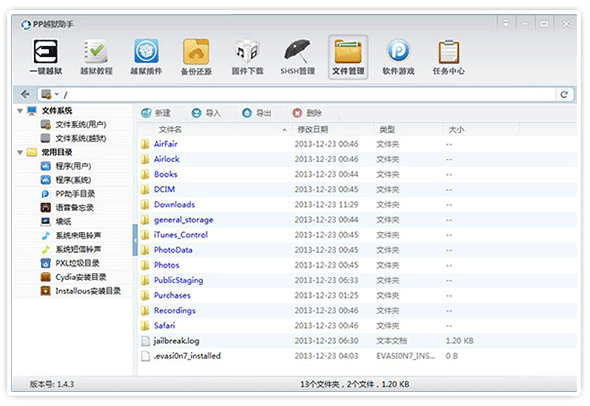590x406 pixels.
Task: Click the 2013-12-23 11:29 date of Downloads
Action: [326, 205]
